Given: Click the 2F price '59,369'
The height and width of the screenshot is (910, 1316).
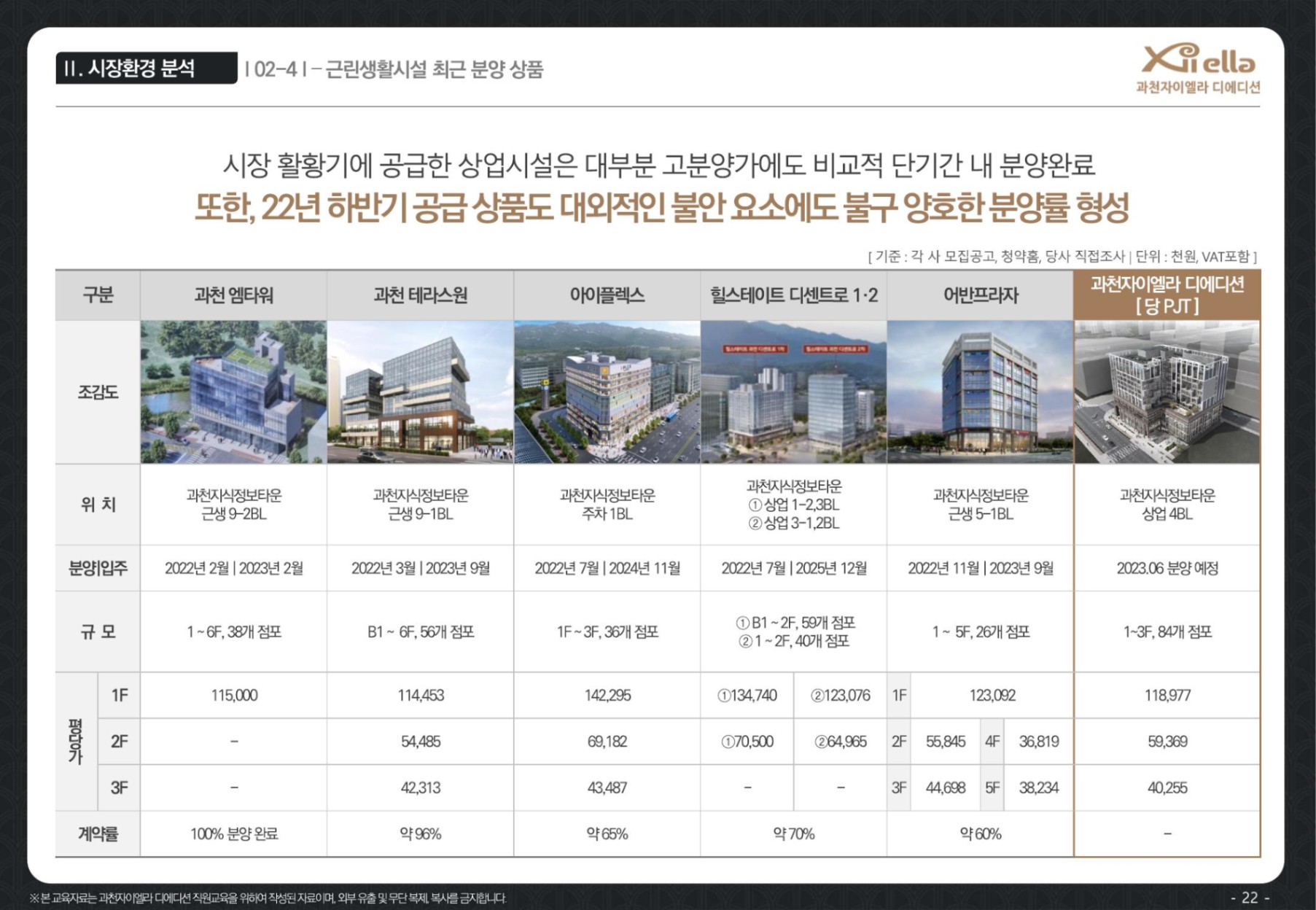Looking at the screenshot, I should [x=1167, y=741].
